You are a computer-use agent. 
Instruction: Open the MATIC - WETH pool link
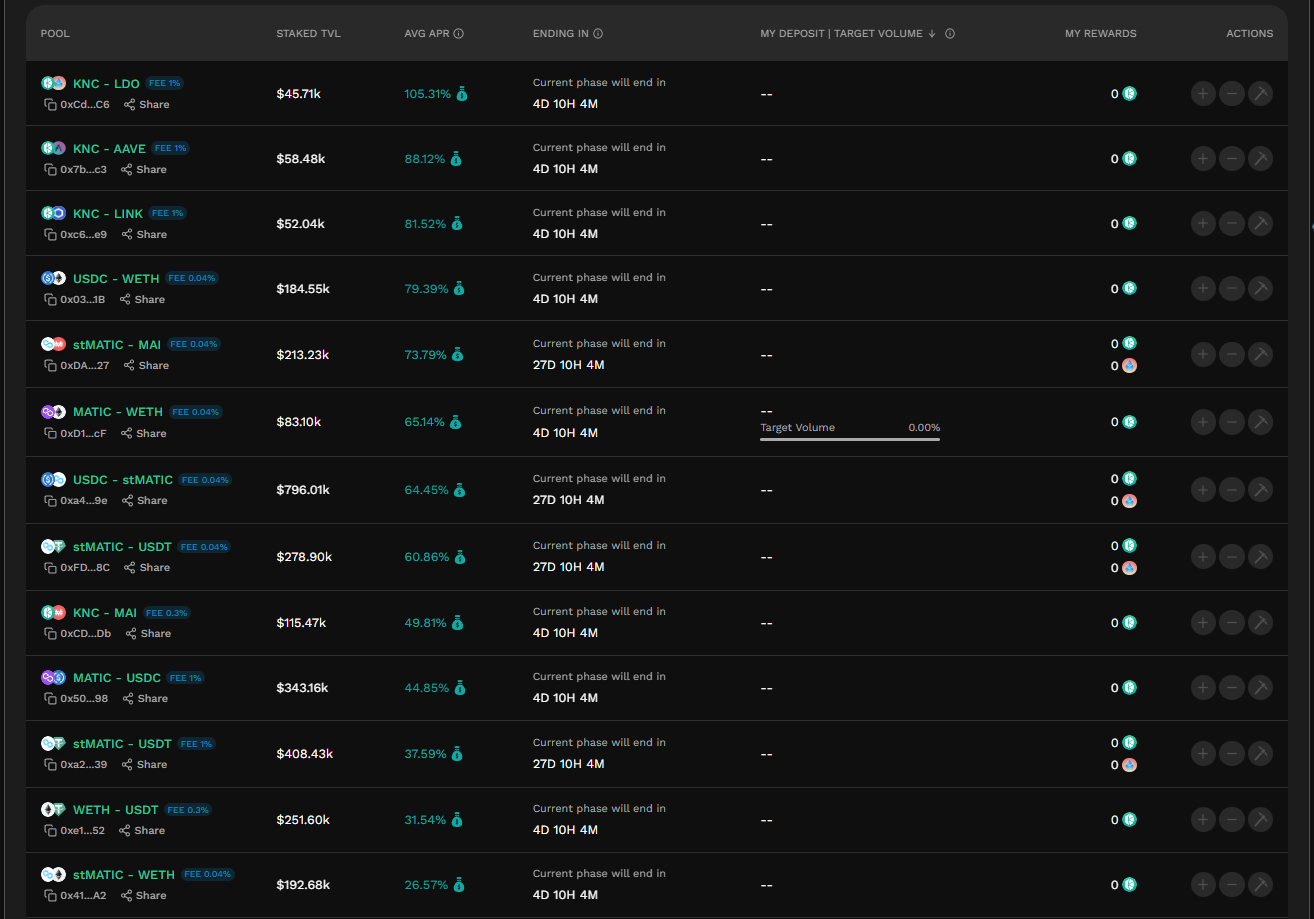click(118, 412)
